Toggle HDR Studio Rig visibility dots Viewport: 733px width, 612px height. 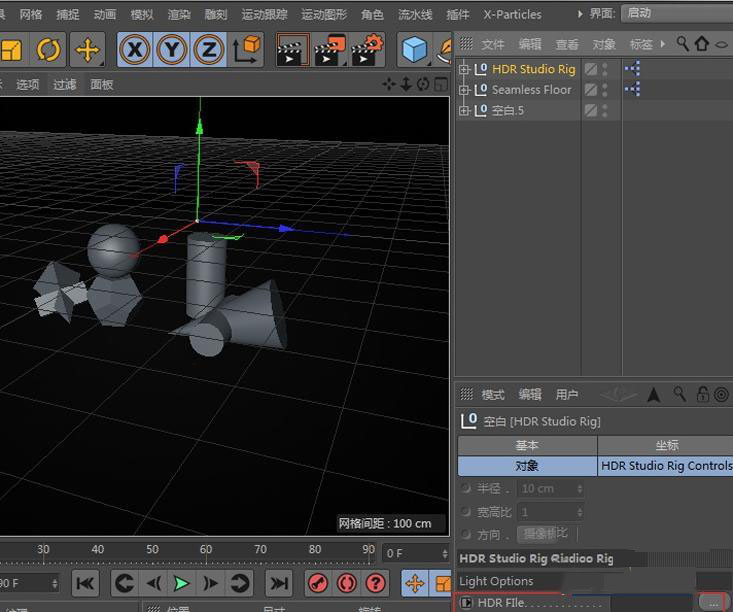coord(605,69)
